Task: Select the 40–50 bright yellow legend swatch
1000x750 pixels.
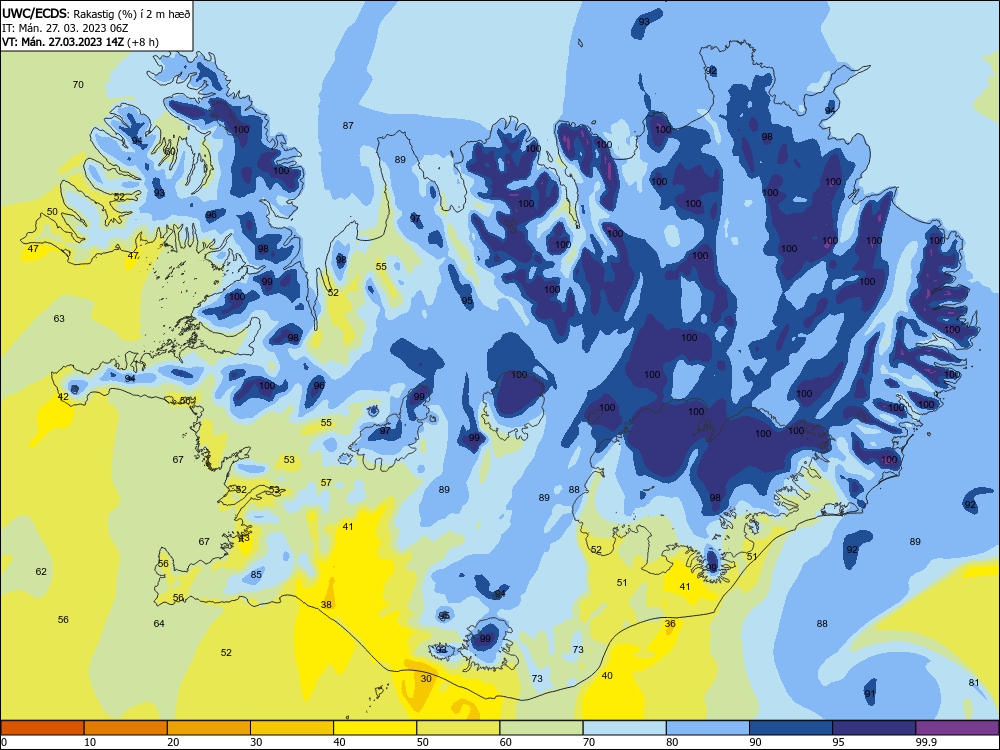Action: pos(375,728)
